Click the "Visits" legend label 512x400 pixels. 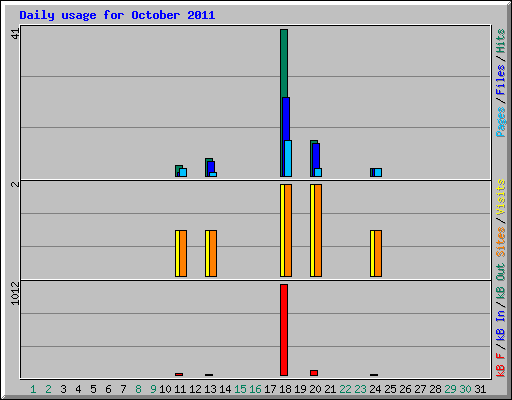[501, 197]
